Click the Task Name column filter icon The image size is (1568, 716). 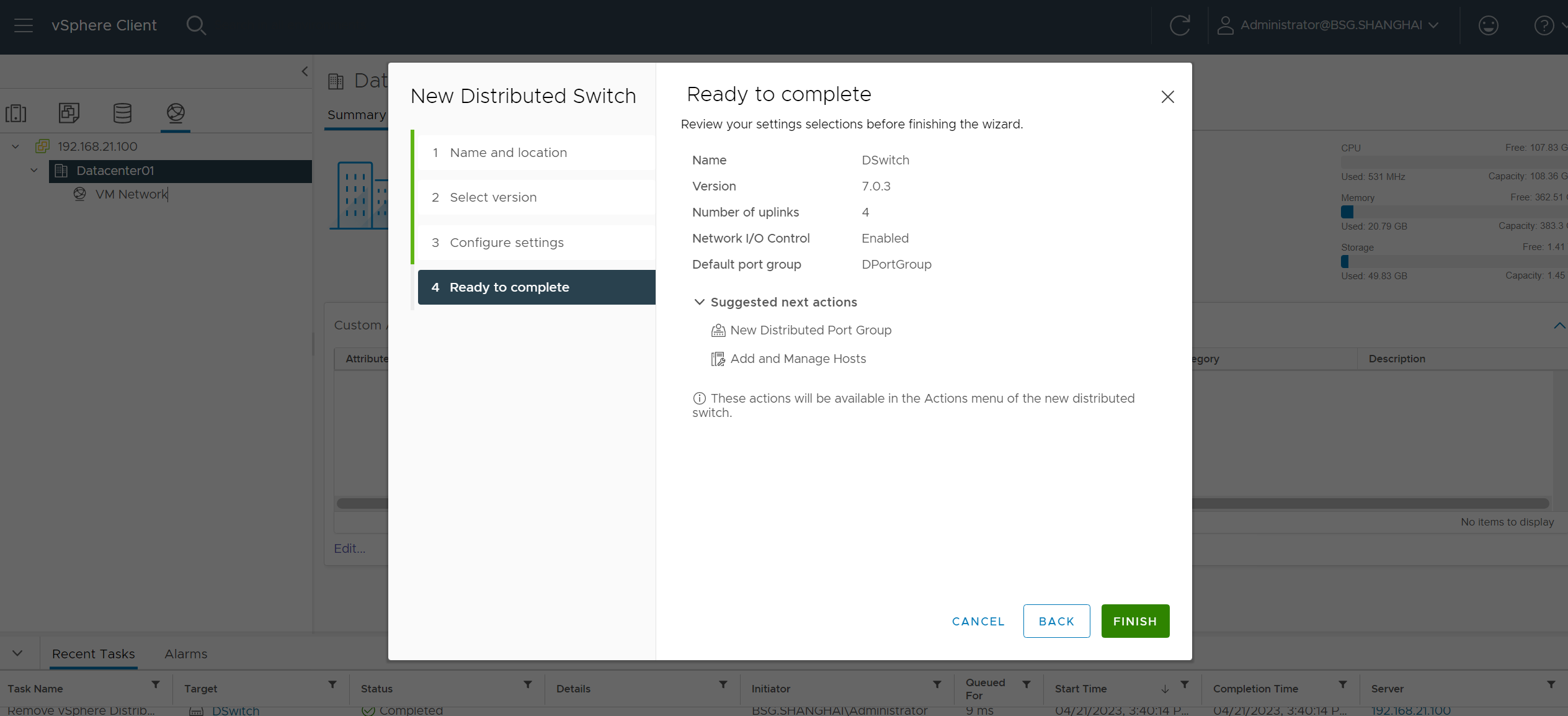click(x=156, y=684)
